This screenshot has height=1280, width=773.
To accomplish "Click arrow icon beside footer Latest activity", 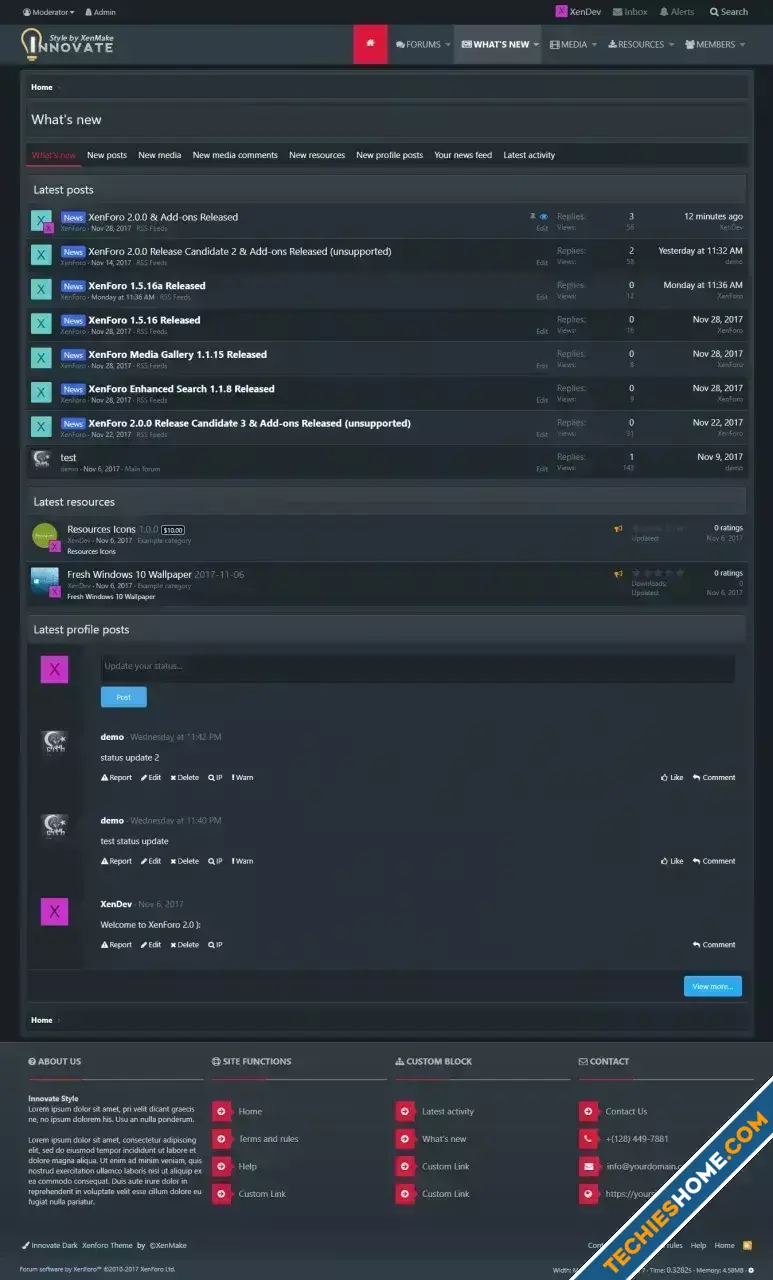I will tap(404, 1111).
